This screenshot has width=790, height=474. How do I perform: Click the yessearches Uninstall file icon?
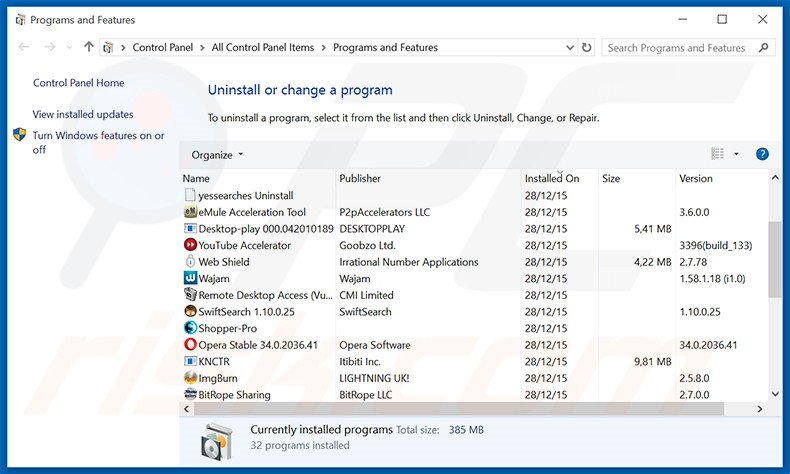190,195
